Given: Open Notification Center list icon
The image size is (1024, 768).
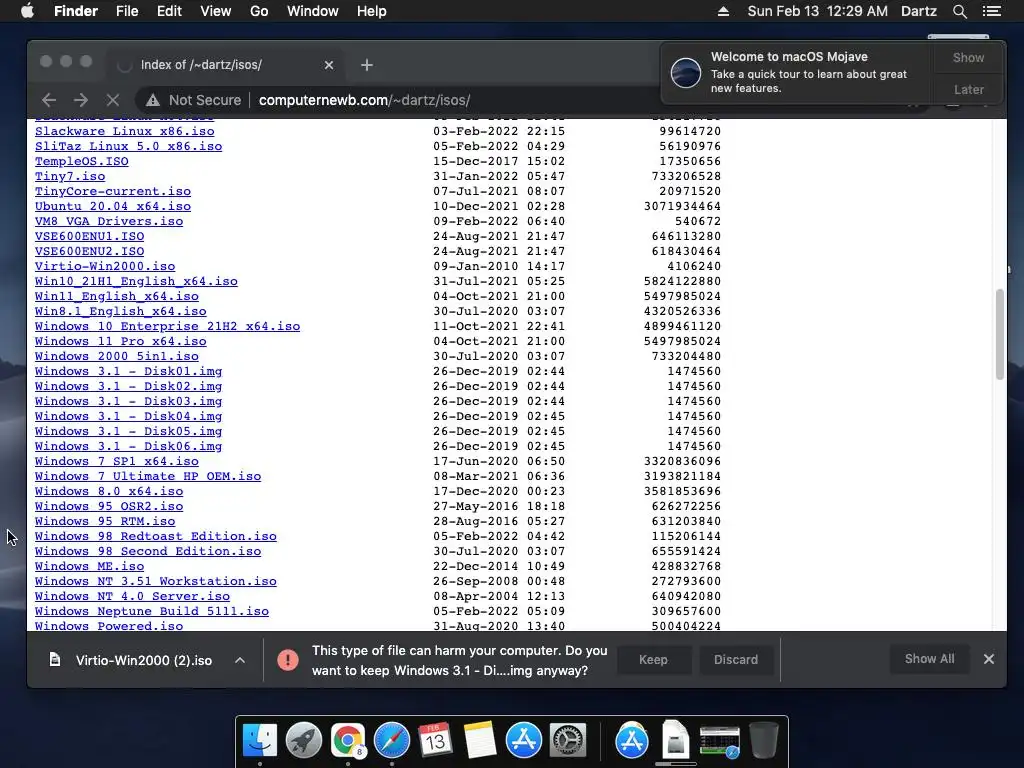Looking at the screenshot, I should coord(991,11).
